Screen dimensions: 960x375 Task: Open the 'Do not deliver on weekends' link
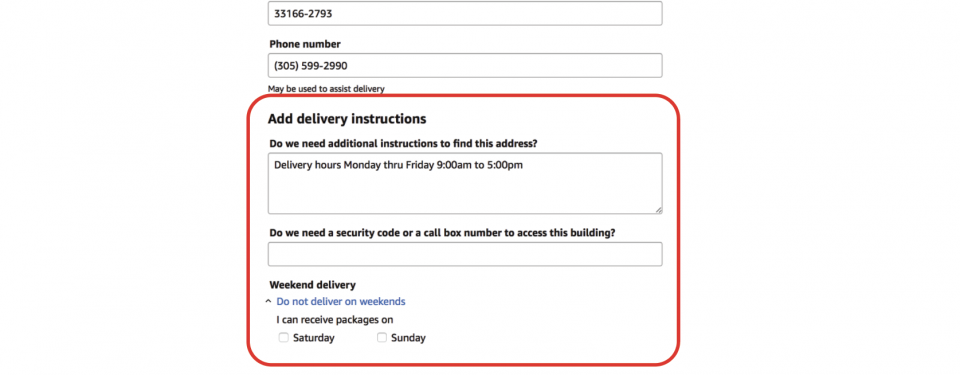tap(341, 301)
